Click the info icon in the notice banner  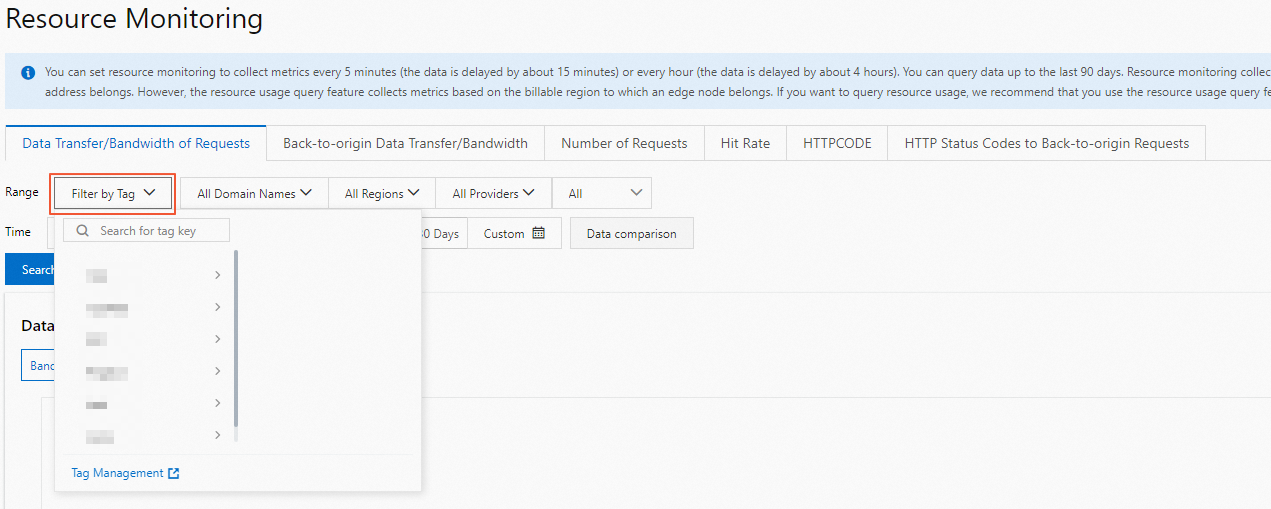(27, 73)
